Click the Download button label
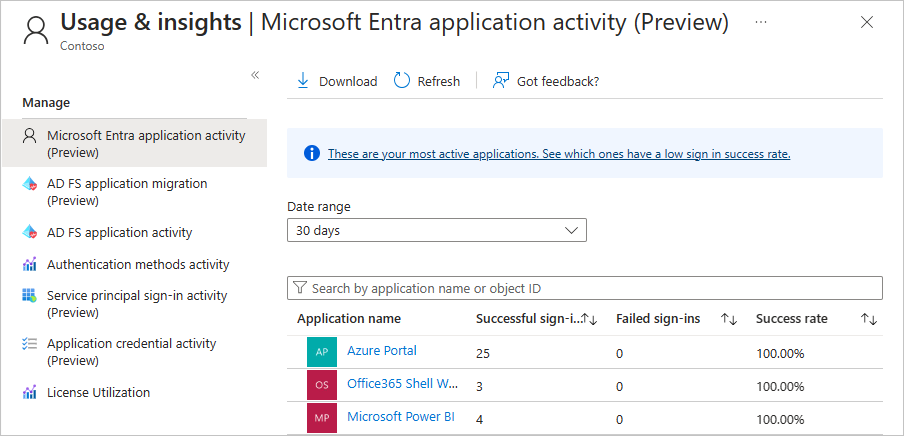Image resolution: width=904 pixels, height=436 pixels. (348, 82)
